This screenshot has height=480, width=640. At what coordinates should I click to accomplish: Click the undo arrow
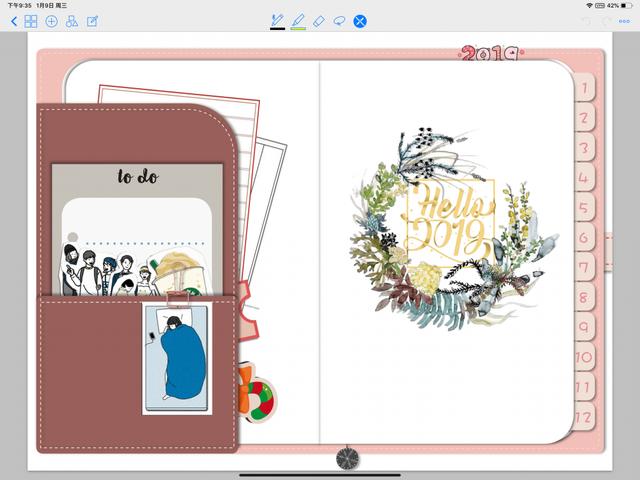coord(586,21)
